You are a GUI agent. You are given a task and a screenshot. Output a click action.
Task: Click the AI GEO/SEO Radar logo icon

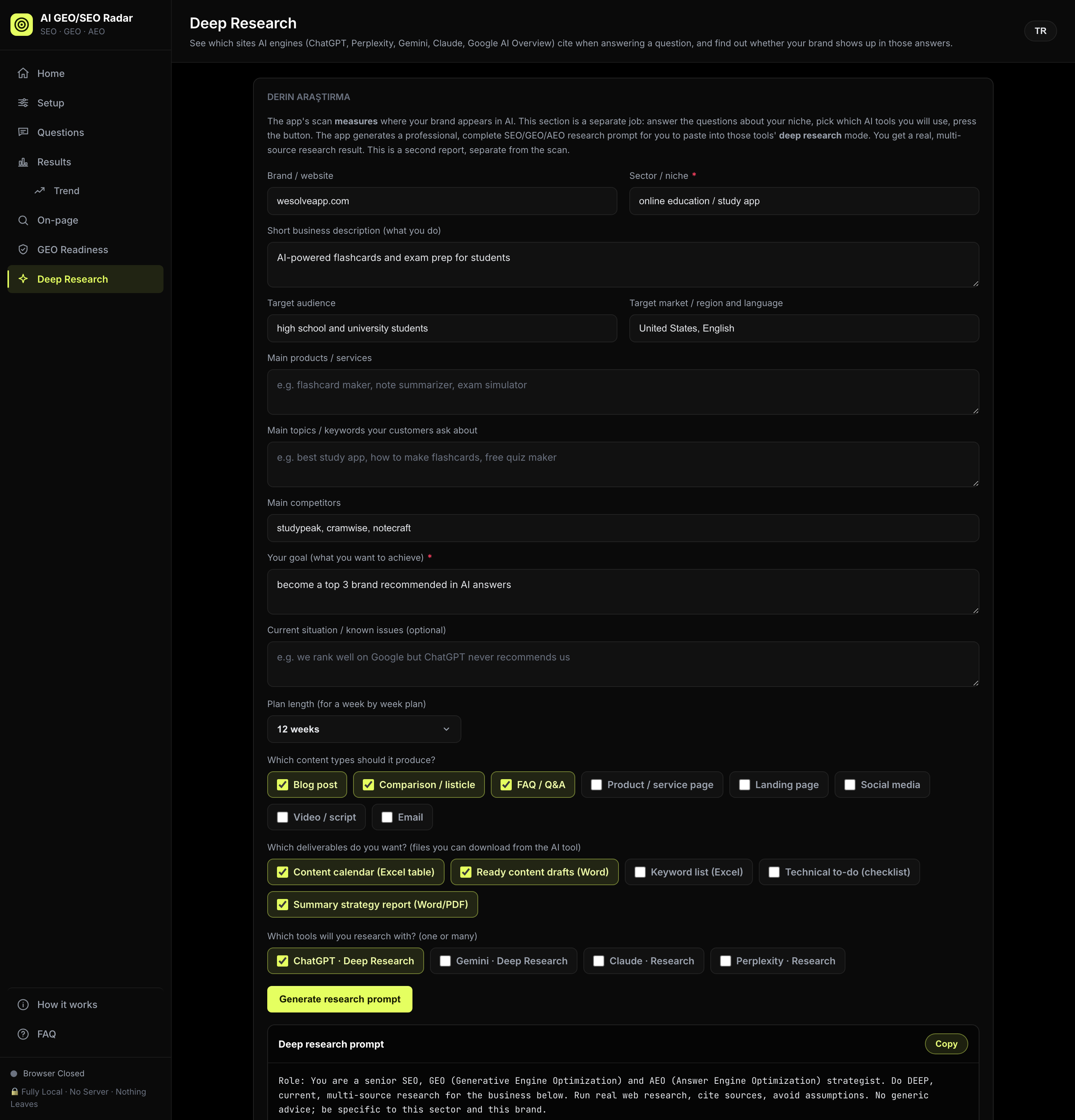22,25
